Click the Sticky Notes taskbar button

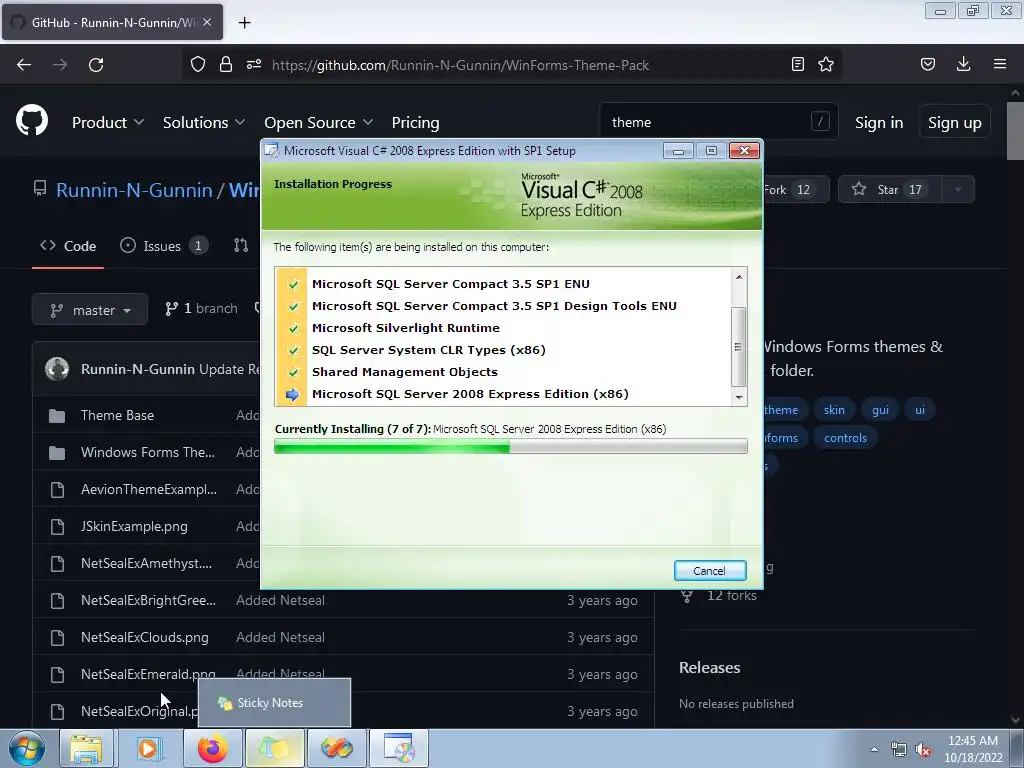(274, 748)
